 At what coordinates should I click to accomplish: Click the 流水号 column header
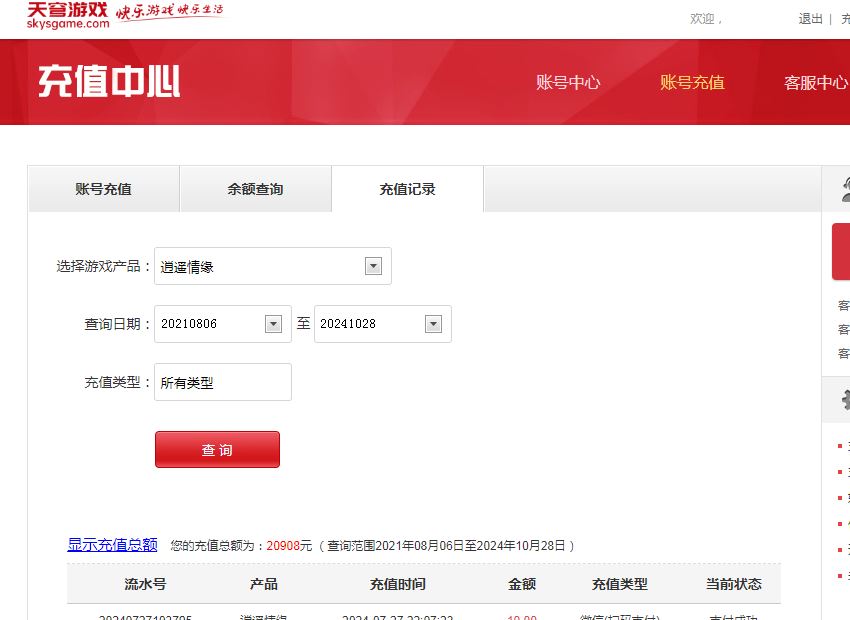(x=145, y=584)
